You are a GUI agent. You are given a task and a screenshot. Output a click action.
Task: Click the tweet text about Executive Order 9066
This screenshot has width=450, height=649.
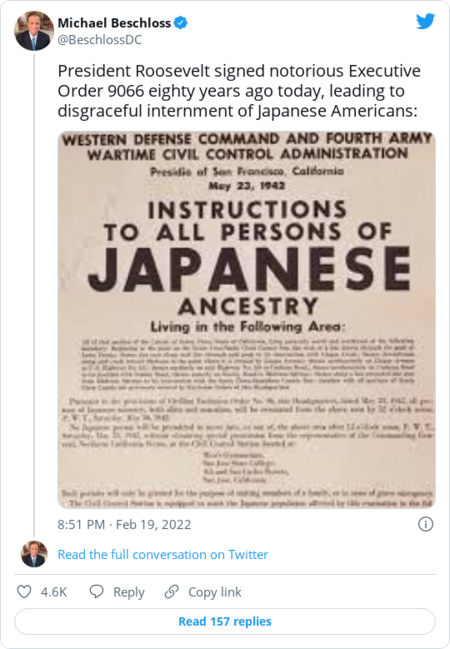239,91
